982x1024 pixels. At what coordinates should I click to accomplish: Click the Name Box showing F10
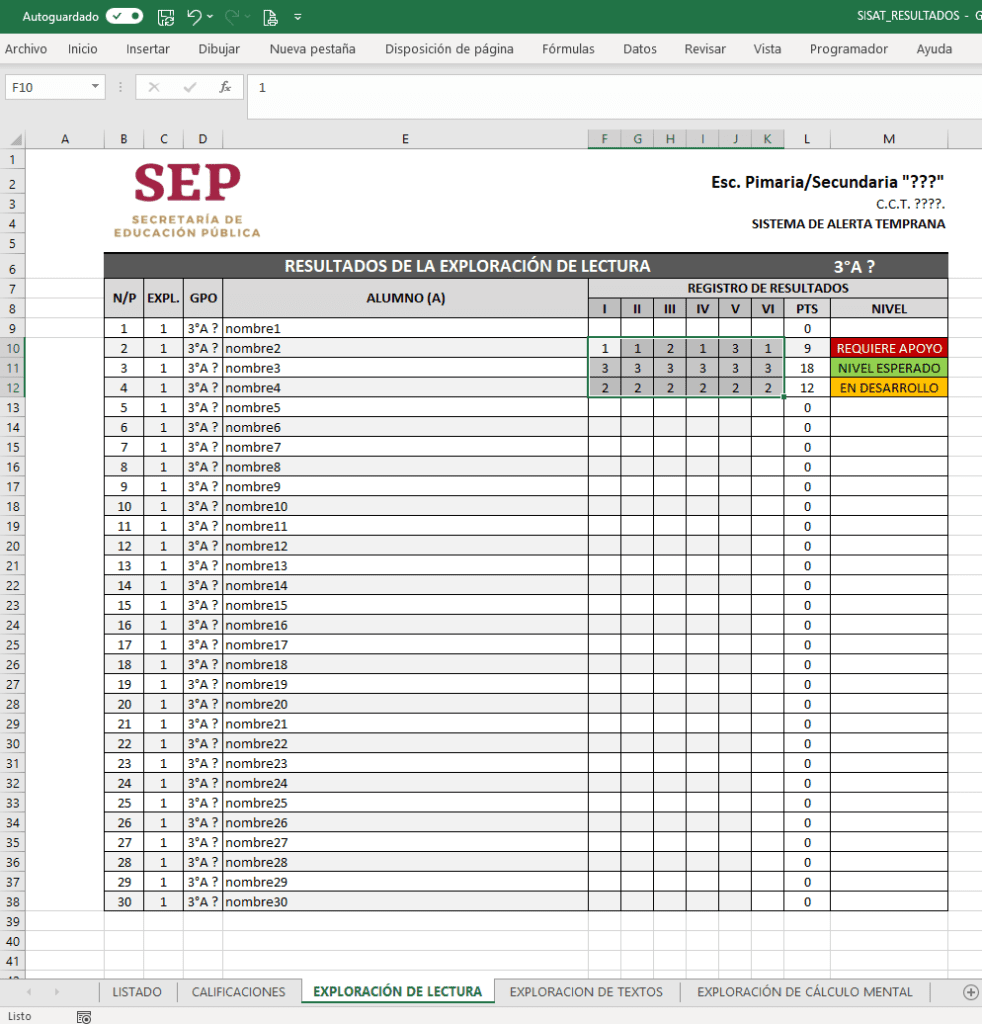click(47, 87)
